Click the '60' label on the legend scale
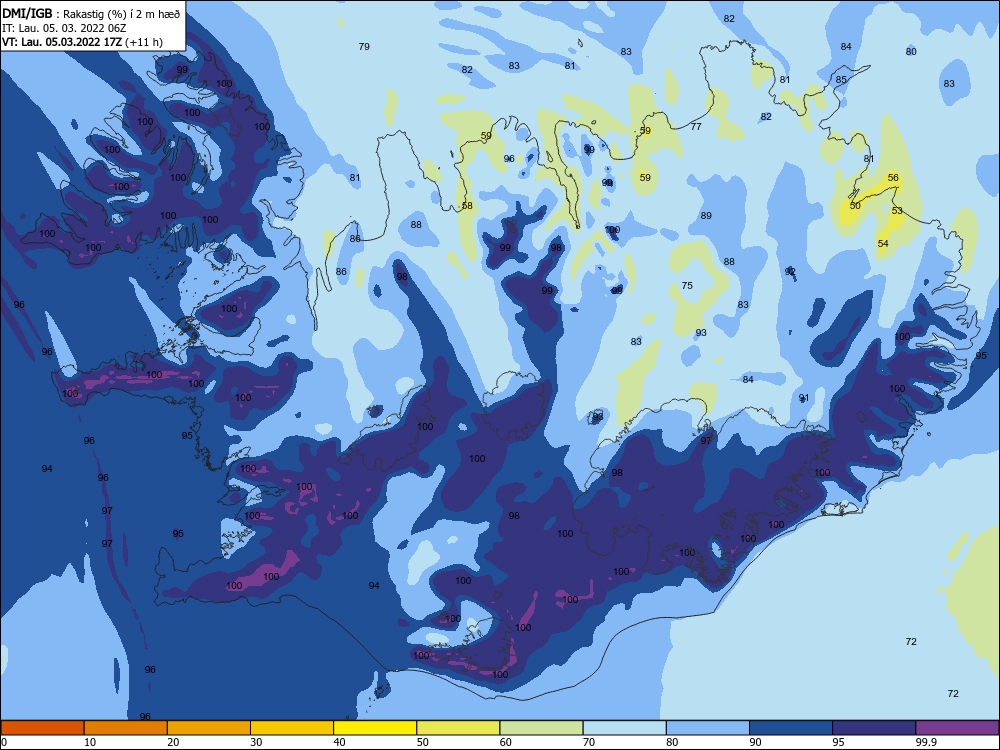Screen dimensions: 1000x750 click(x=506, y=742)
